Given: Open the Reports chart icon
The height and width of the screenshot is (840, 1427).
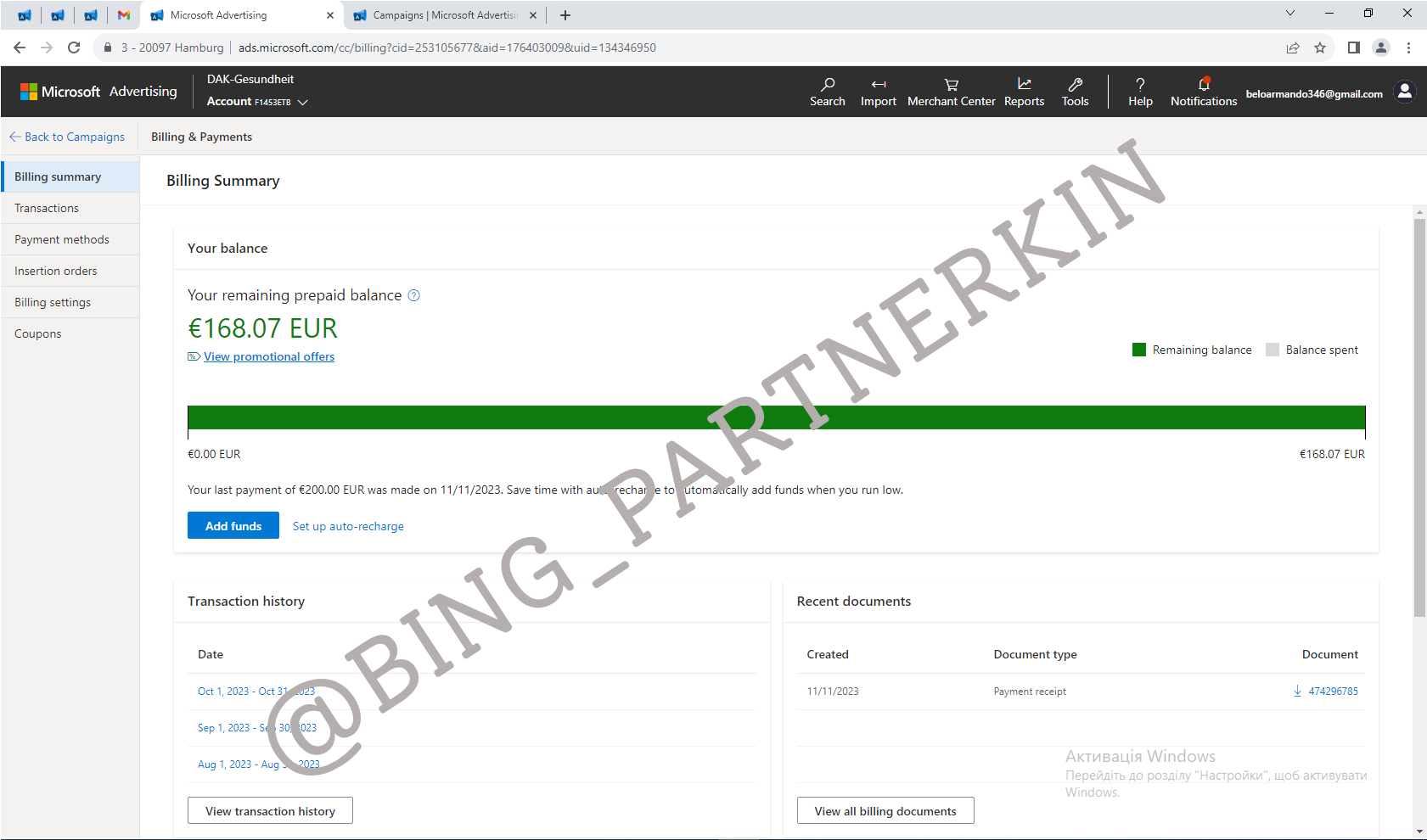Looking at the screenshot, I should (x=1024, y=84).
